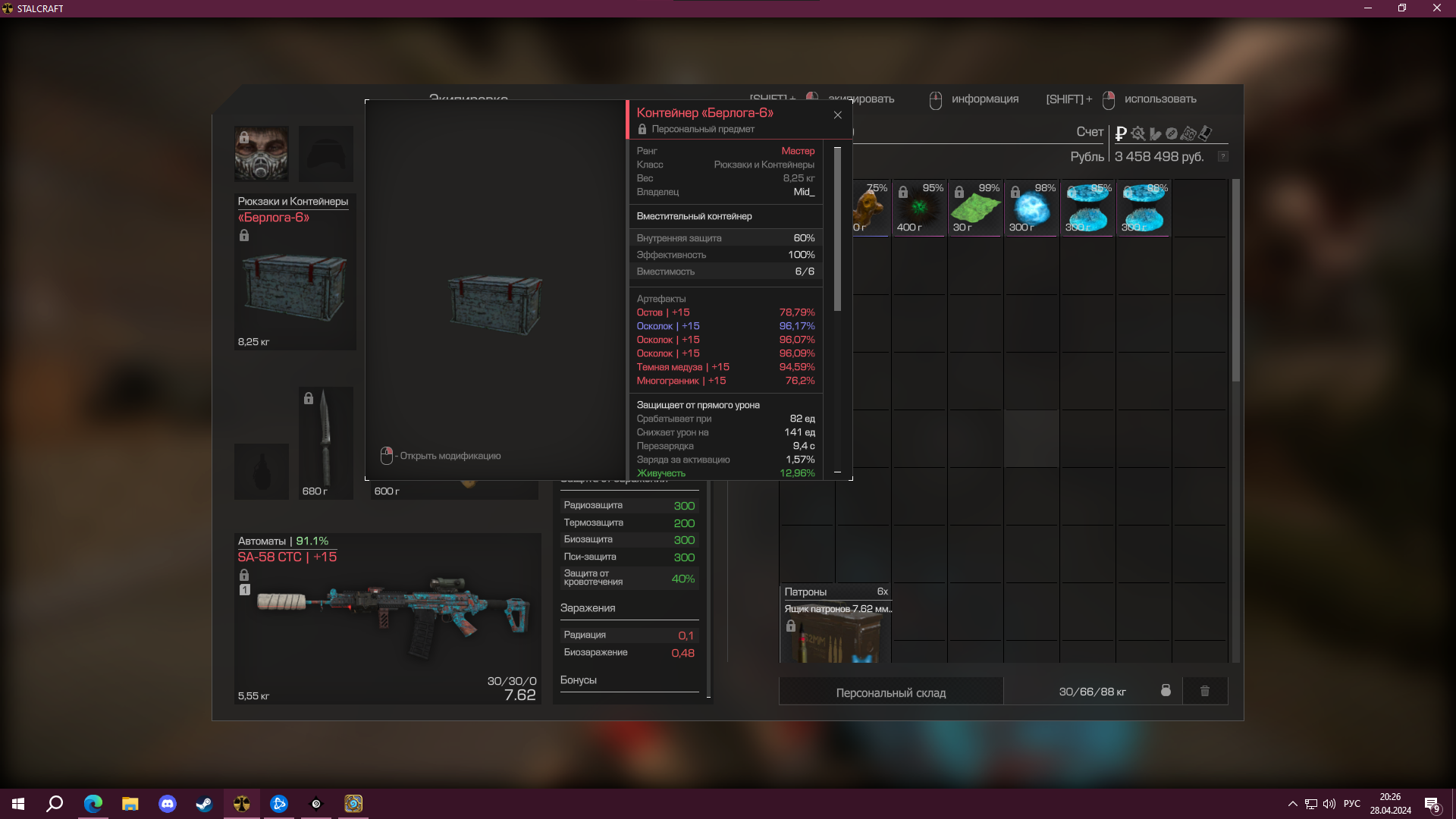
Task: Click the trash can delete icon
Action: [1204, 691]
